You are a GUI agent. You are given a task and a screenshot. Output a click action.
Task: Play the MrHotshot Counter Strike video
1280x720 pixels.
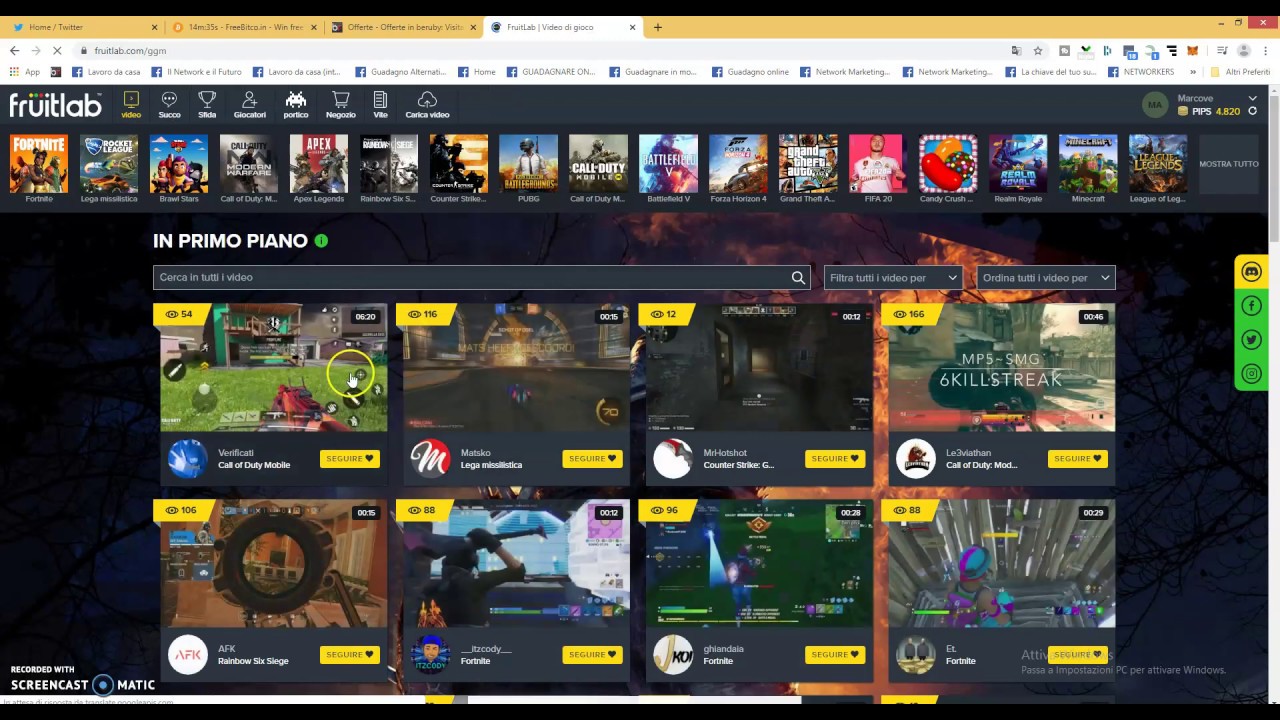759,368
